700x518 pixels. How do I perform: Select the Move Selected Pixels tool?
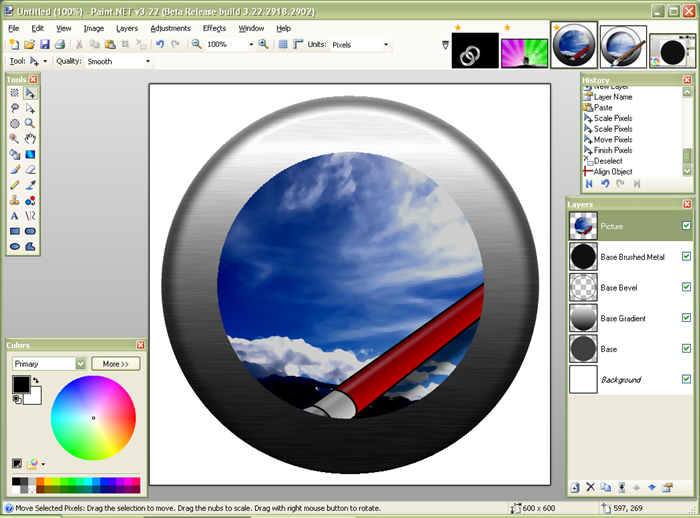click(x=30, y=93)
